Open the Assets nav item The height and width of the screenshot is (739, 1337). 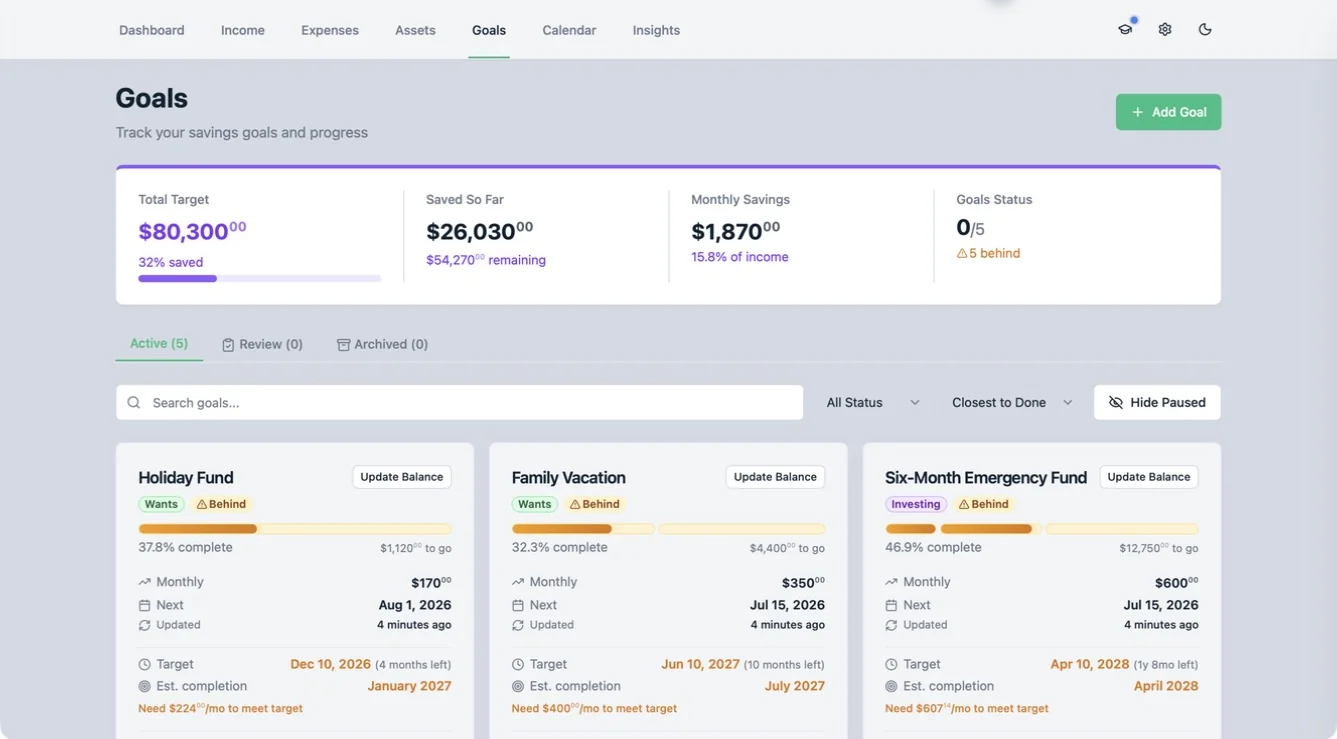[415, 30]
